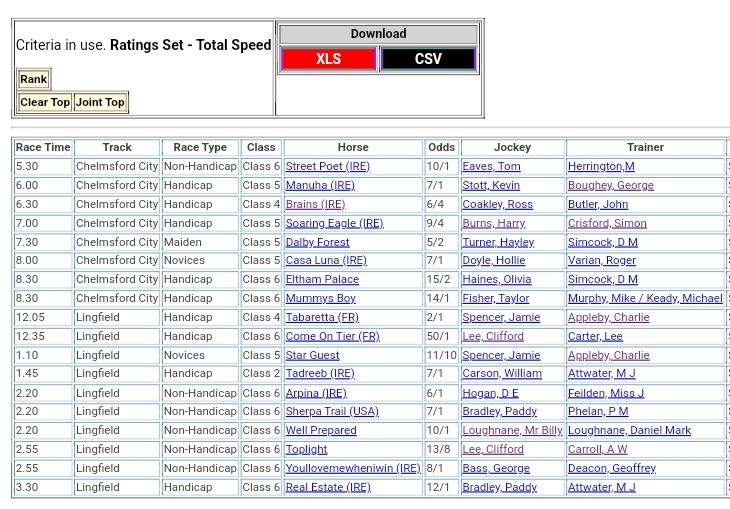Viewport: 730px width, 509px height.
Task: Download the CSV file
Action: [x=428, y=59]
